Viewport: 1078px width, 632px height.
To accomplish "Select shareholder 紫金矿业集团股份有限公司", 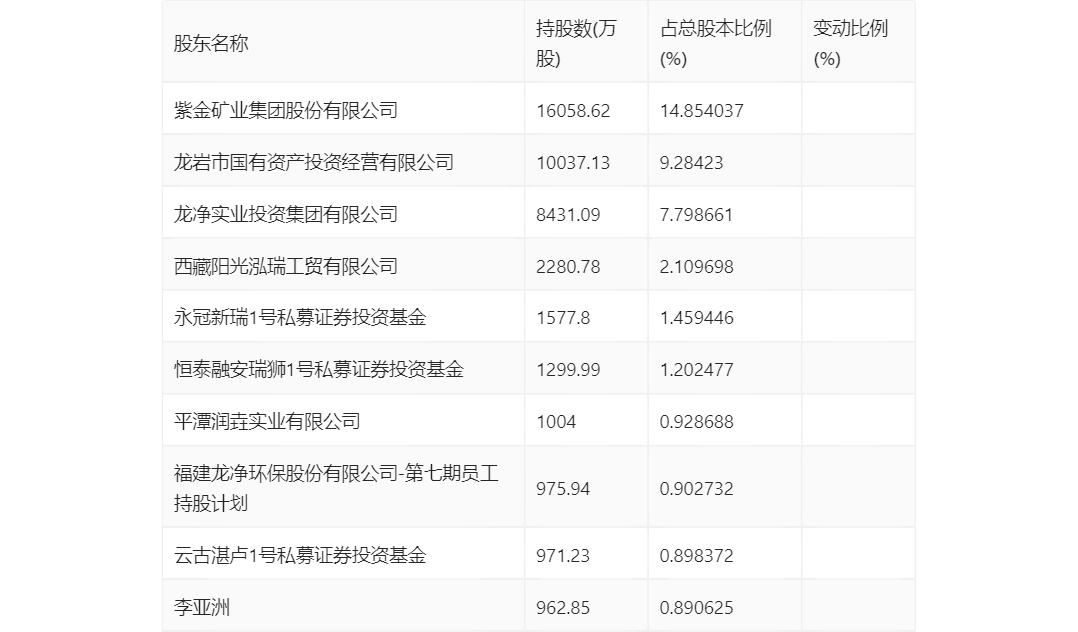I will [286, 110].
